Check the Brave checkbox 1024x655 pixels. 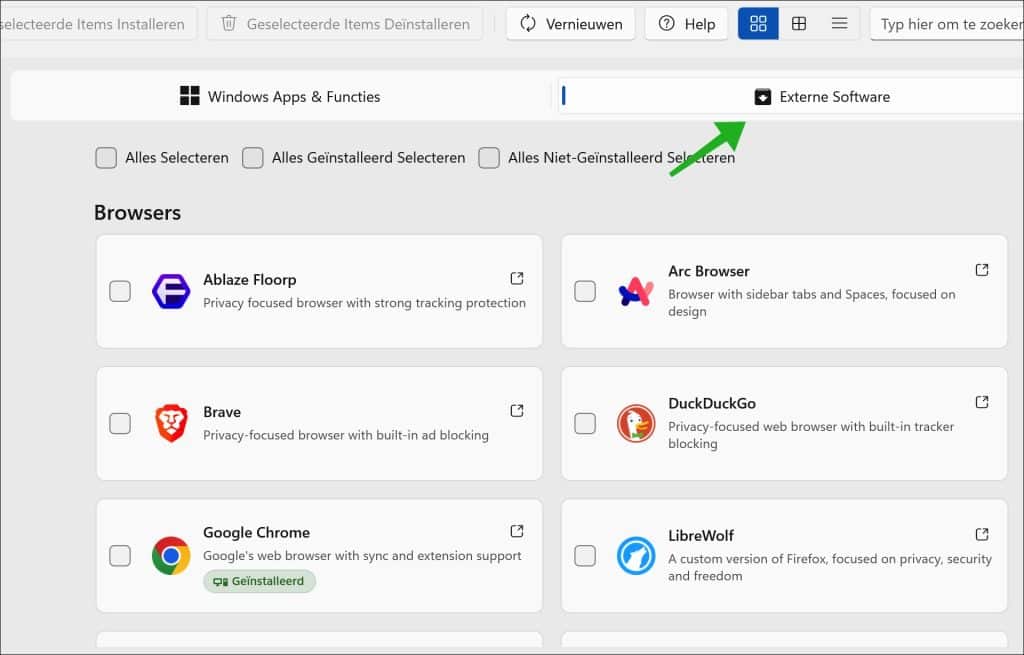(120, 423)
